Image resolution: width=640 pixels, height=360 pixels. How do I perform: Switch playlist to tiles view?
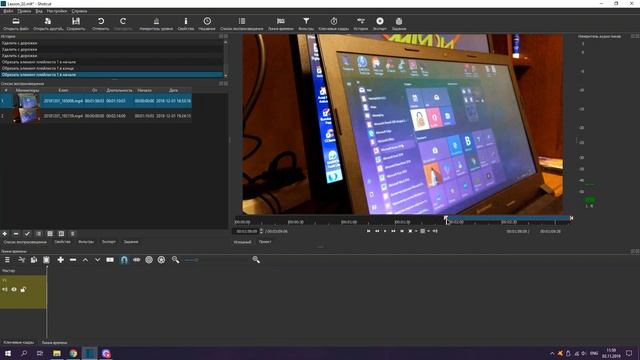click(x=50, y=234)
